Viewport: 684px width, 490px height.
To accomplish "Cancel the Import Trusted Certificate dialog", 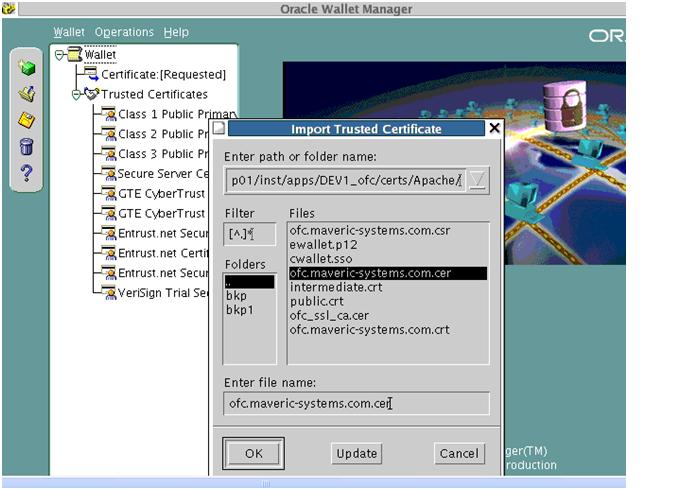I will click(459, 453).
